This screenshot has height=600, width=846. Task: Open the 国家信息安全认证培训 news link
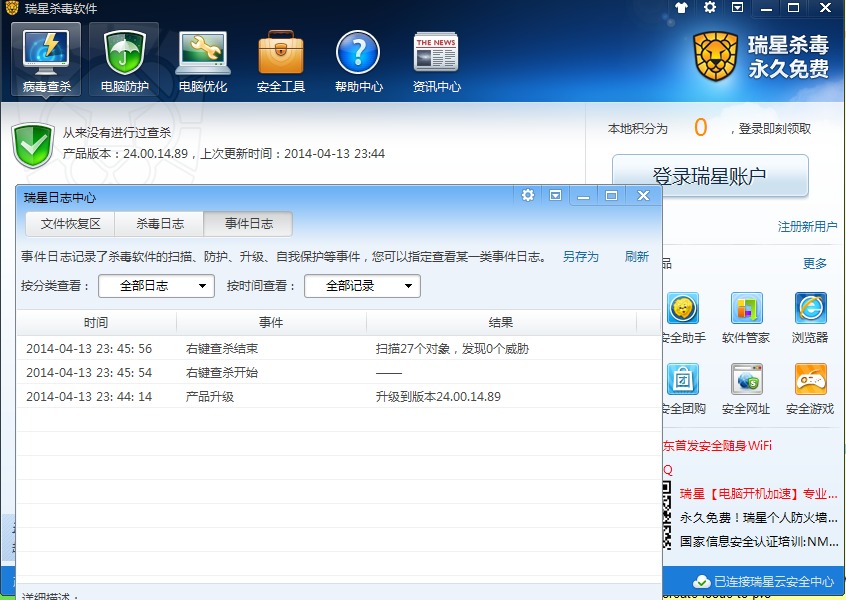758,541
